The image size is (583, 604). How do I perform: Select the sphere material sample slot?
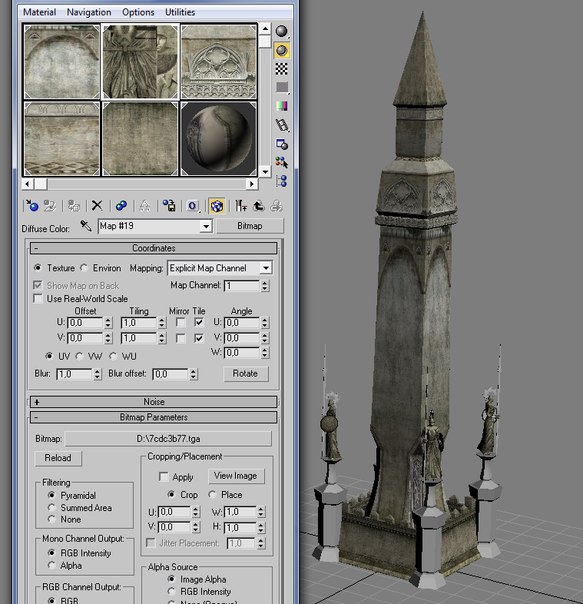pyautogui.click(x=218, y=139)
